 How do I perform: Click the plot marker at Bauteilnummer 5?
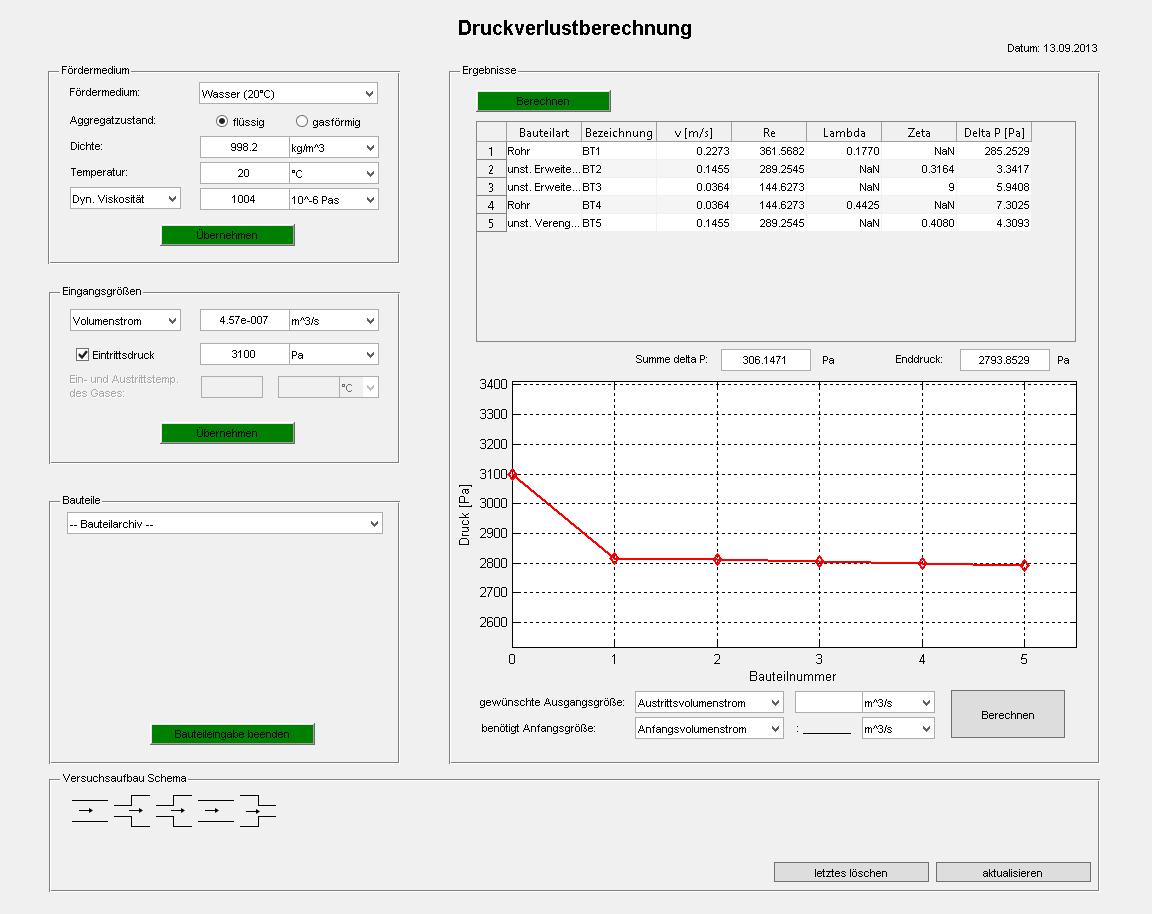click(x=1024, y=566)
